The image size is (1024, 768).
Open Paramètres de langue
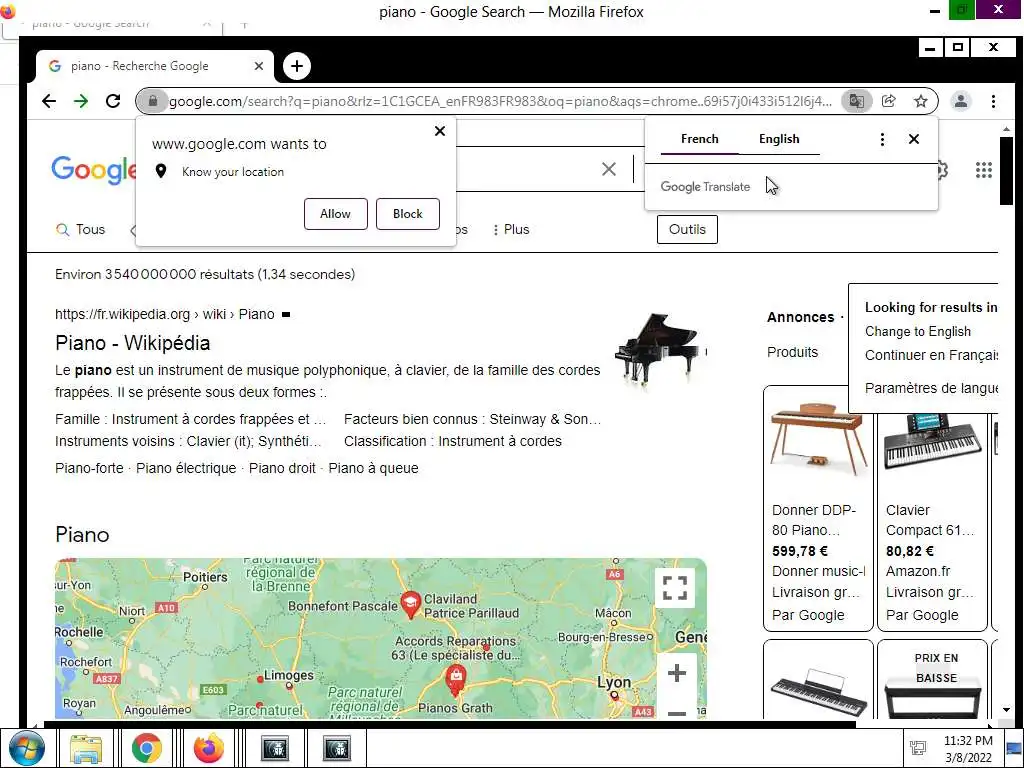click(931, 389)
